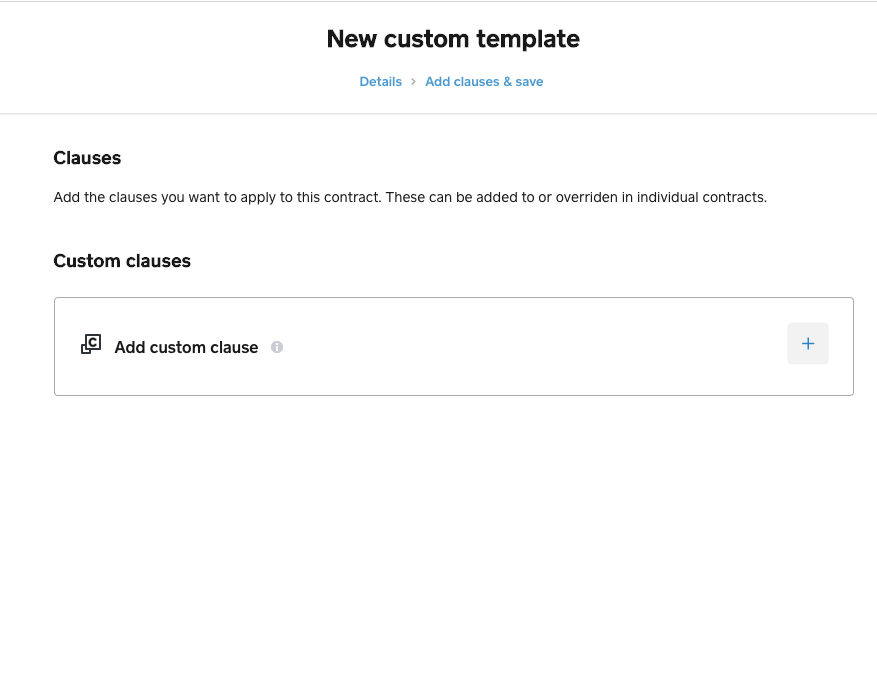
Task: Click the New custom template title
Action: point(453,39)
